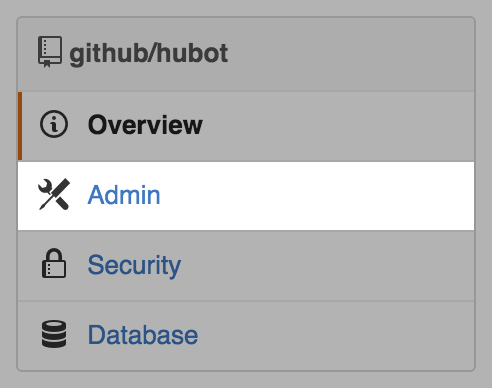
Task: Click the repository book icon
Action: click(x=50, y=52)
